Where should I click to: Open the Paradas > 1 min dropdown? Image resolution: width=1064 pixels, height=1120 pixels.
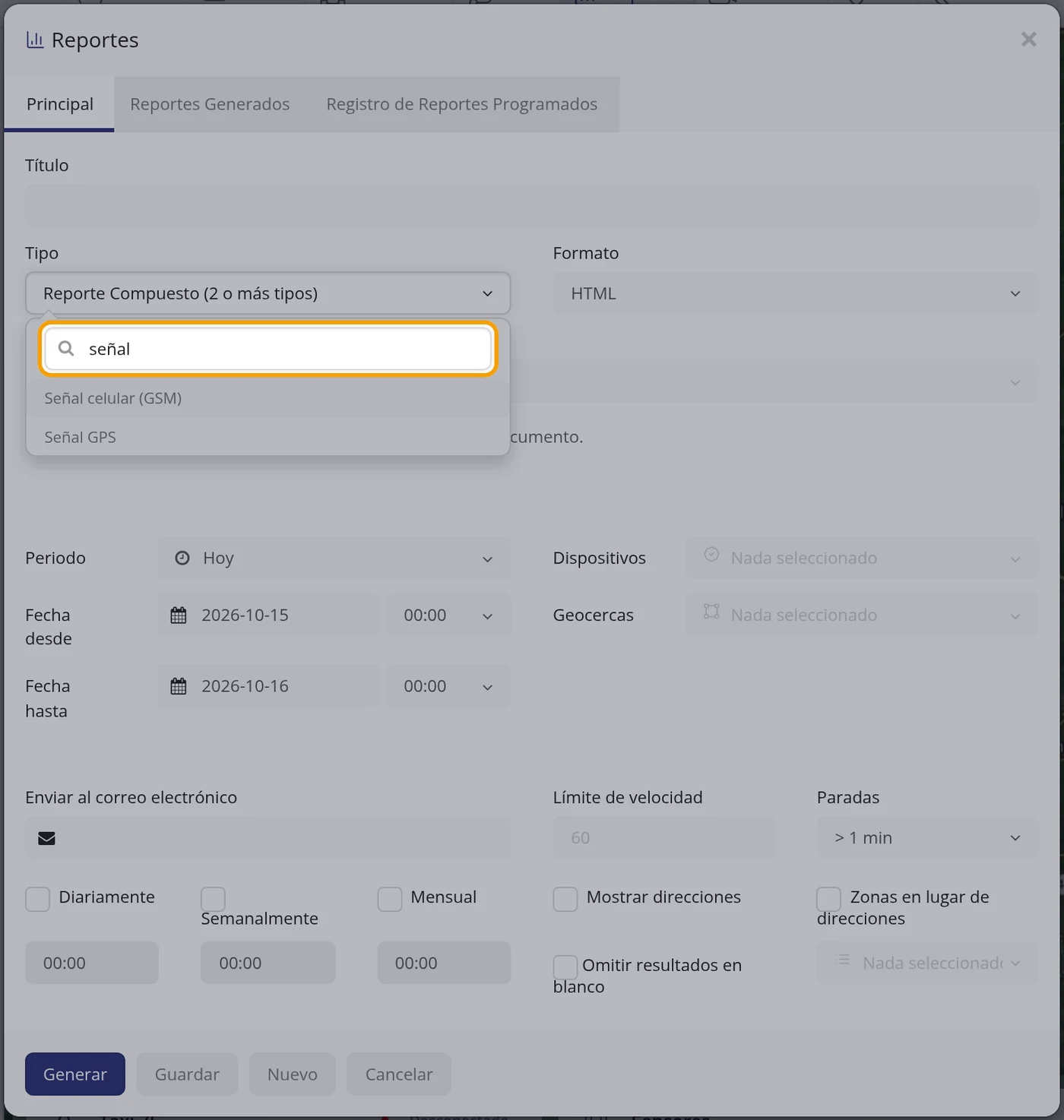click(x=928, y=837)
